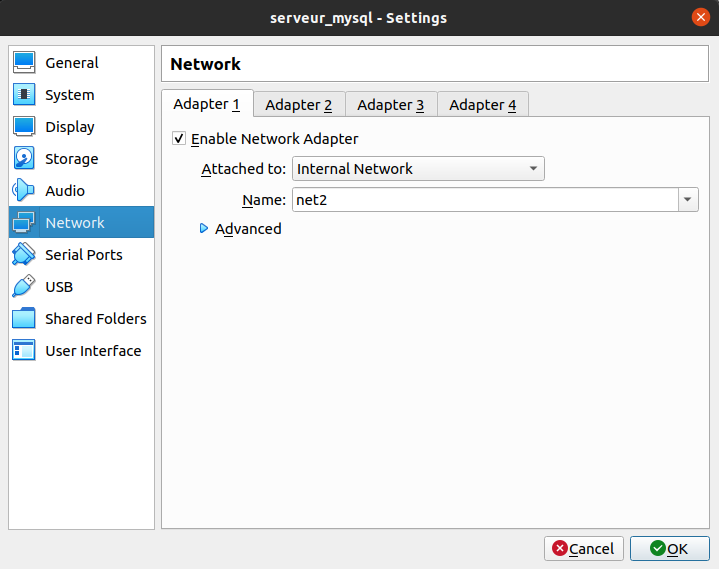Open the General settings icon
The height and width of the screenshot is (569, 719).
[25, 63]
